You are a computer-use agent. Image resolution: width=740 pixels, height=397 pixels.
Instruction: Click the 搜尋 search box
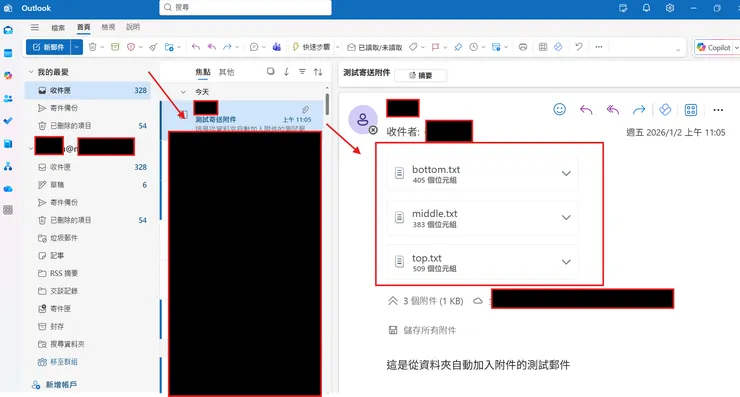coord(245,8)
